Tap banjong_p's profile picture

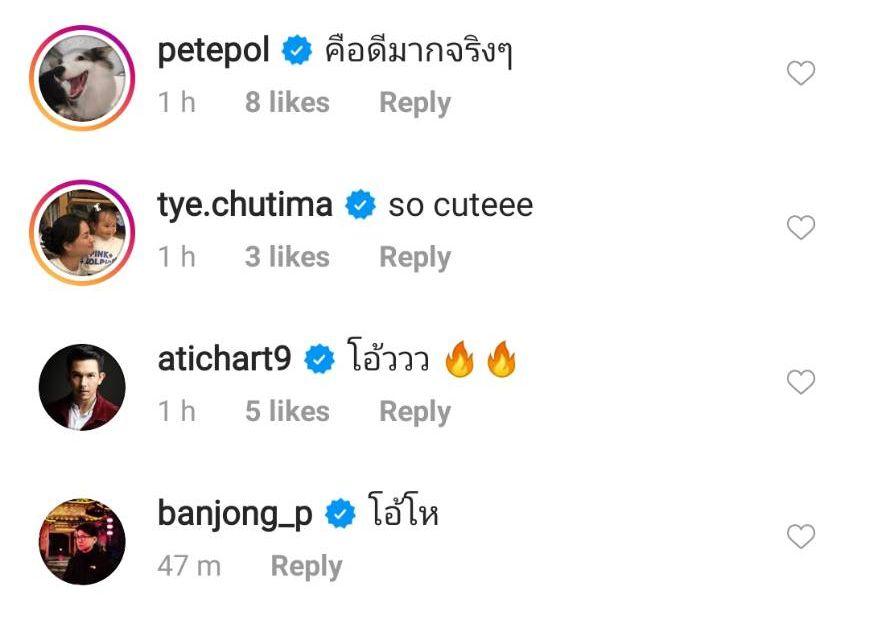click(x=82, y=541)
